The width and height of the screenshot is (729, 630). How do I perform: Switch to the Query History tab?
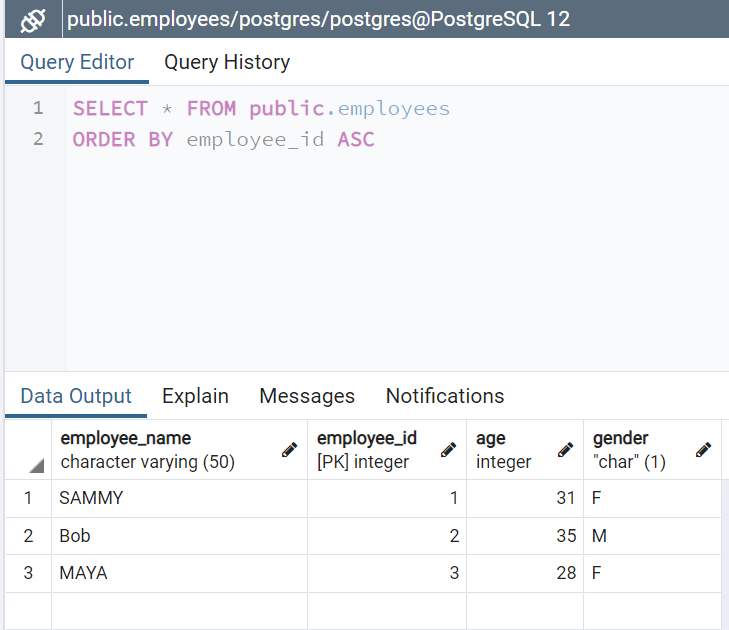point(227,62)
